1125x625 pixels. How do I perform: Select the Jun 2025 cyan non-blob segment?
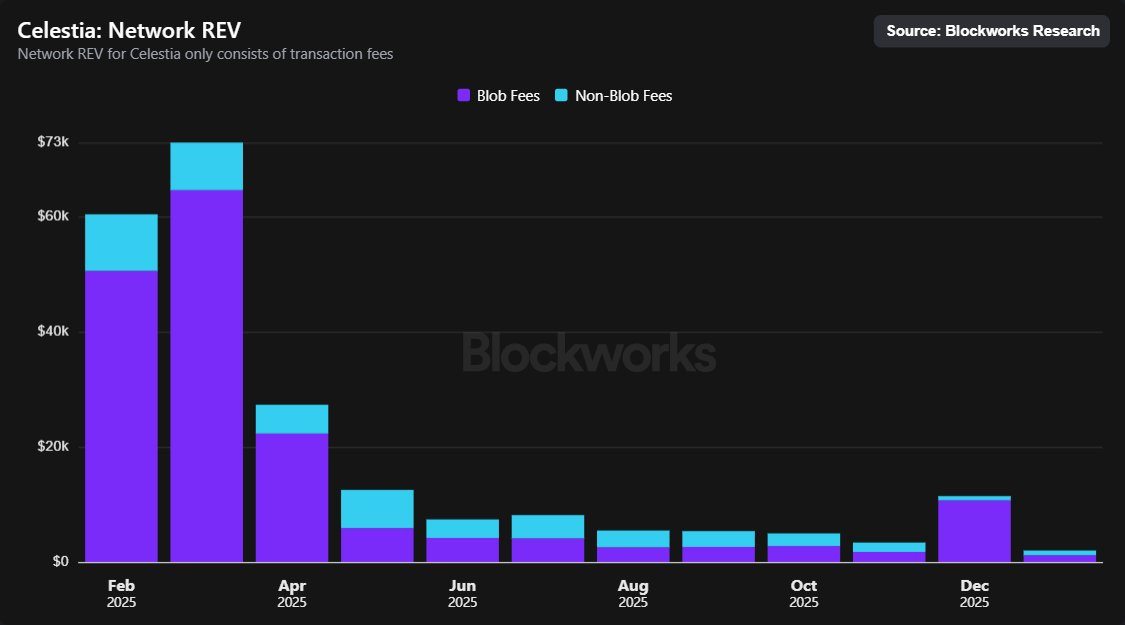(463, 529)
